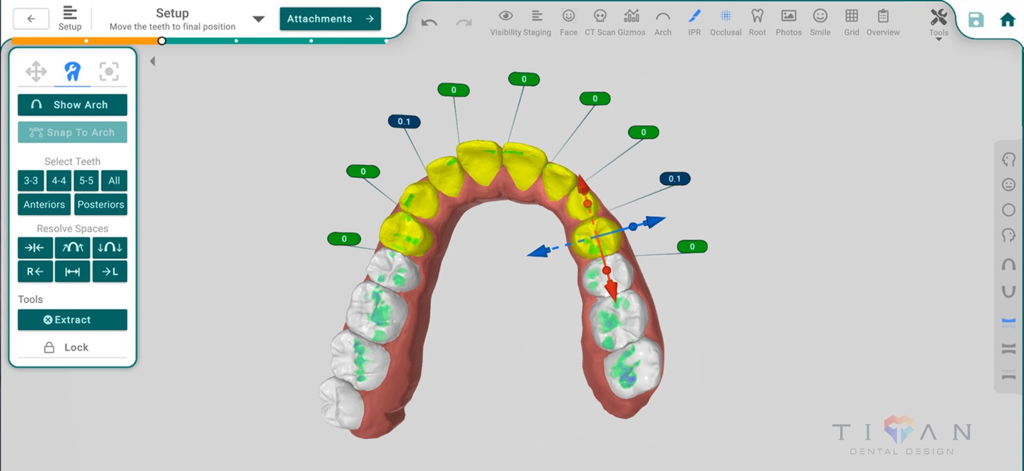Click the undo arrow
1024x471 pixels.
[429, 23]
